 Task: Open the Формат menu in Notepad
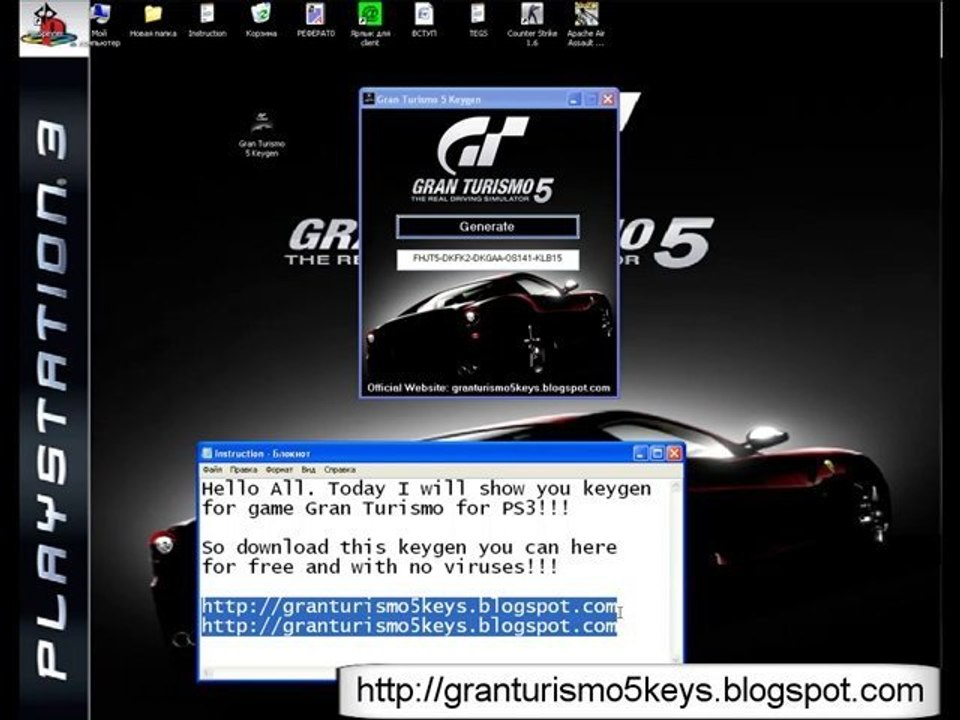(279, 470)
